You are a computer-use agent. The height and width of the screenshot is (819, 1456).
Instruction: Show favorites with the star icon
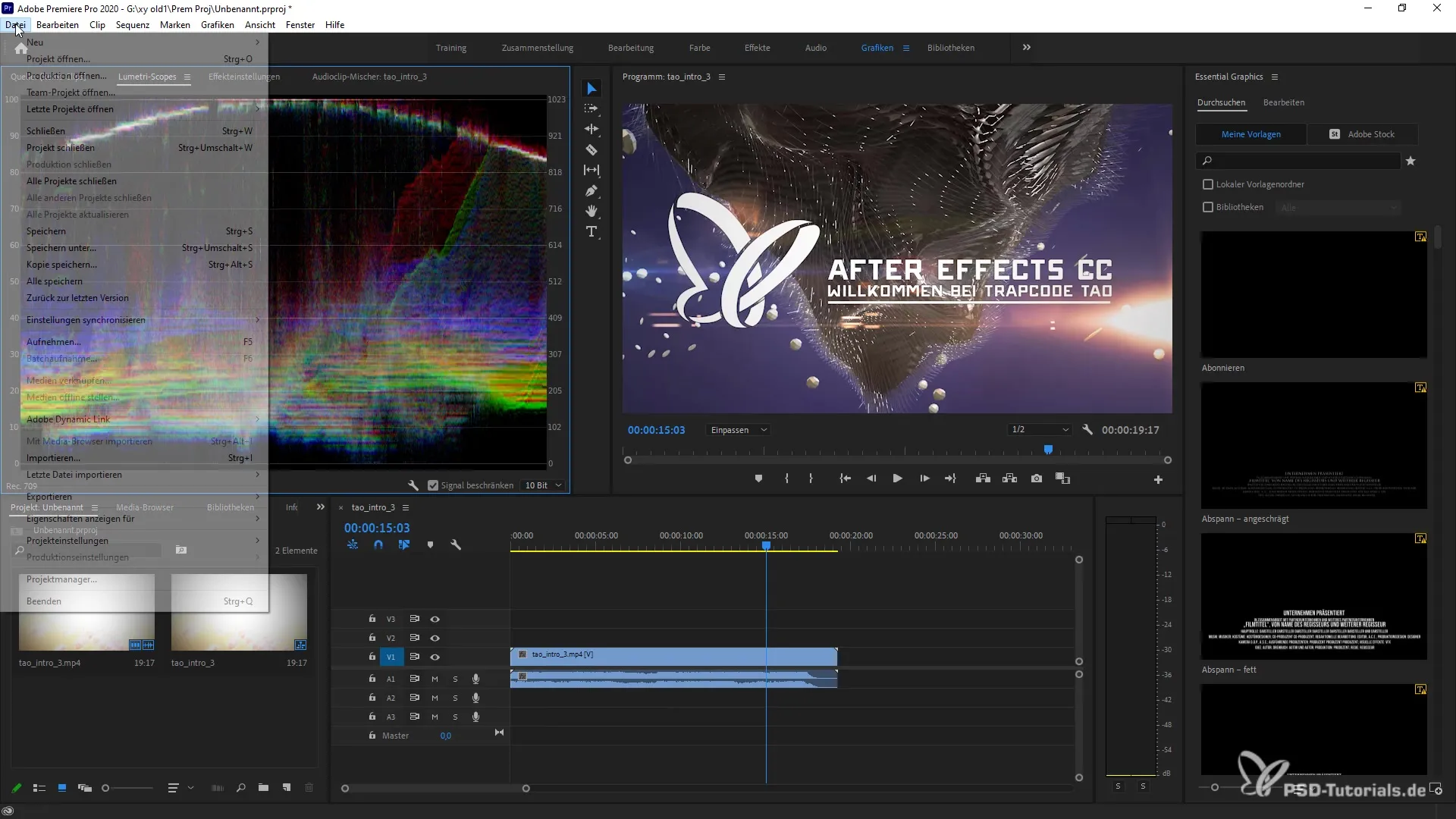pos(1410,161)
